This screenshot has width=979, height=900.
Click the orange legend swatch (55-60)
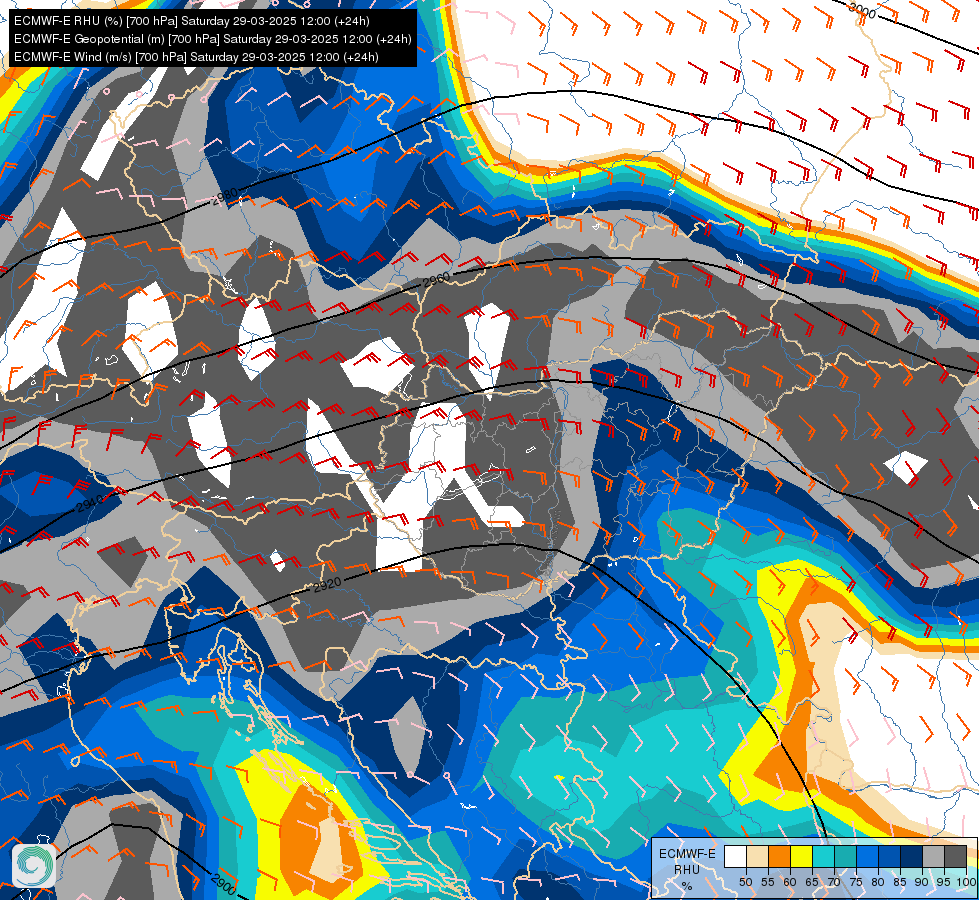pos(779,856)
